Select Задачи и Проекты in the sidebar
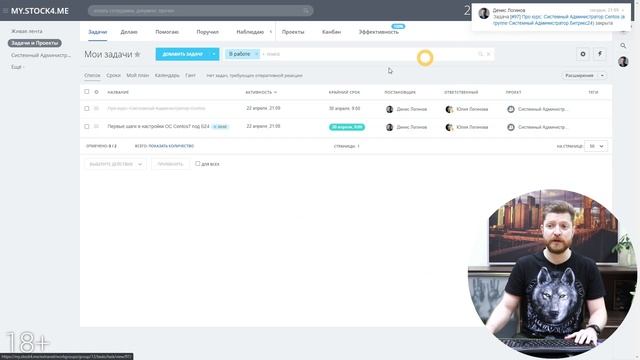The width and height of the screenshot is (640, 360). point(34,43)
